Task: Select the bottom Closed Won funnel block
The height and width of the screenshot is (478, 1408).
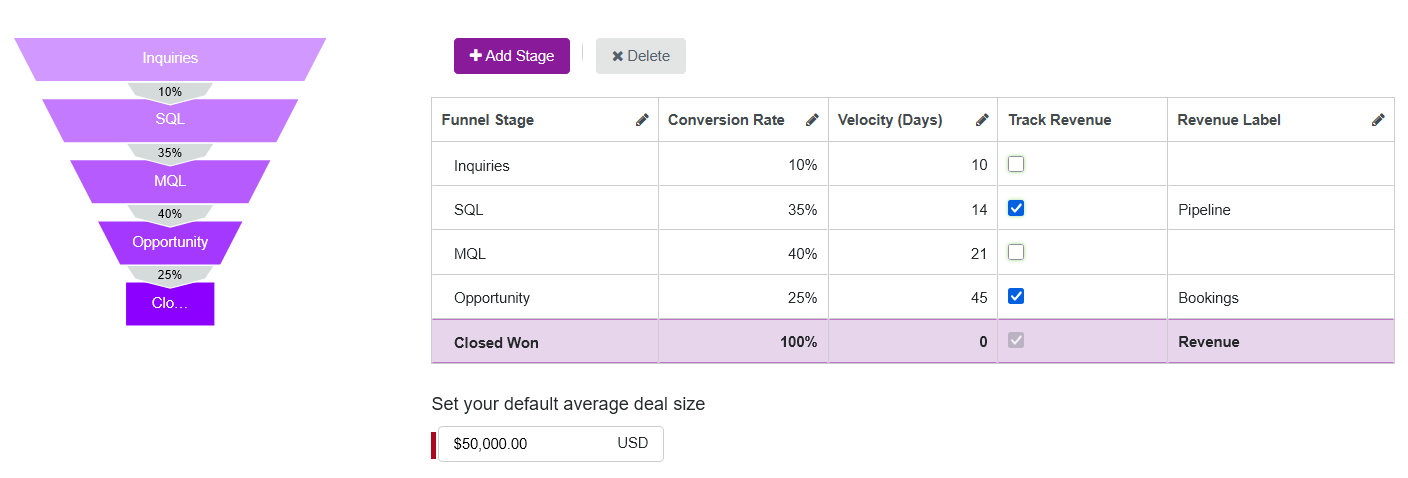Action: pyautogui.click(x=170, y=304)
